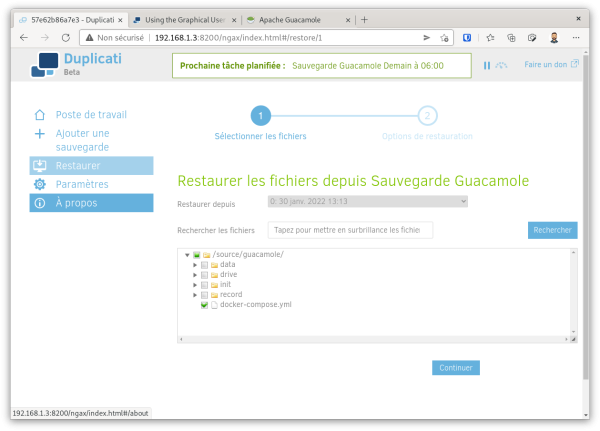Click step 2 Options de restauration
The image size is (600, 431).
(x=427, y=116)
